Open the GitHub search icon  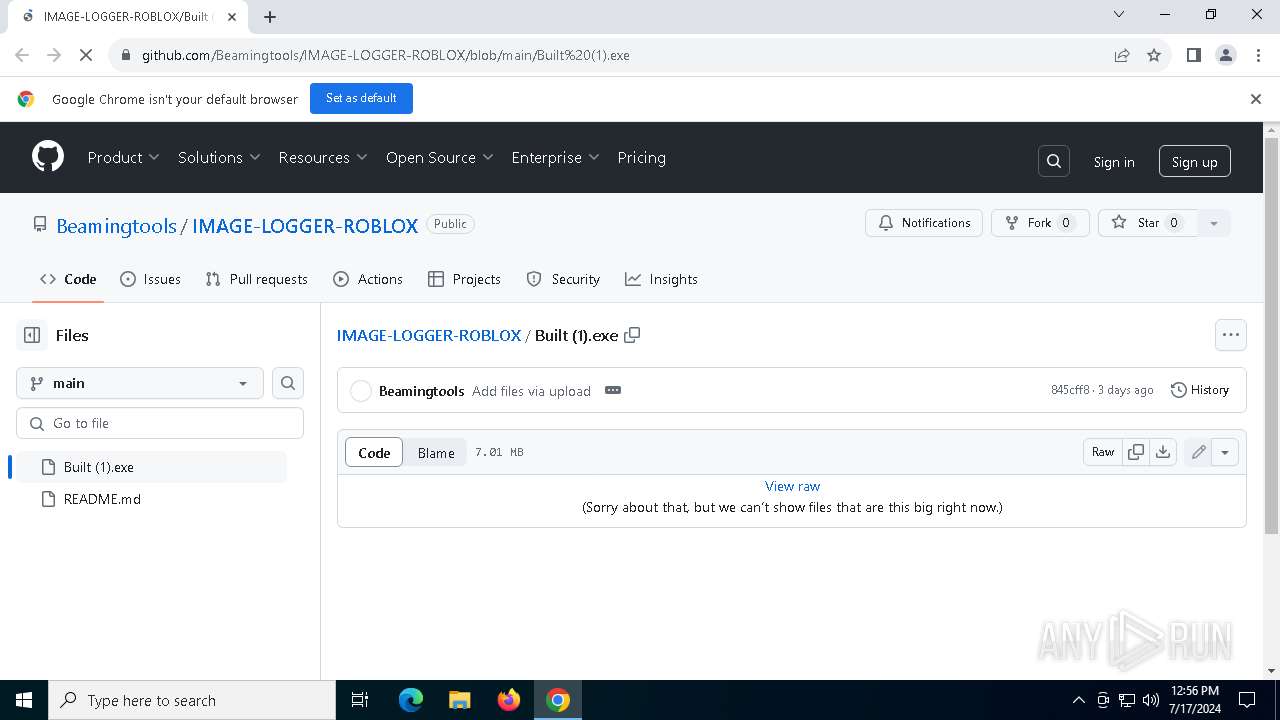pyautogui.click(x=1054, y=162)
